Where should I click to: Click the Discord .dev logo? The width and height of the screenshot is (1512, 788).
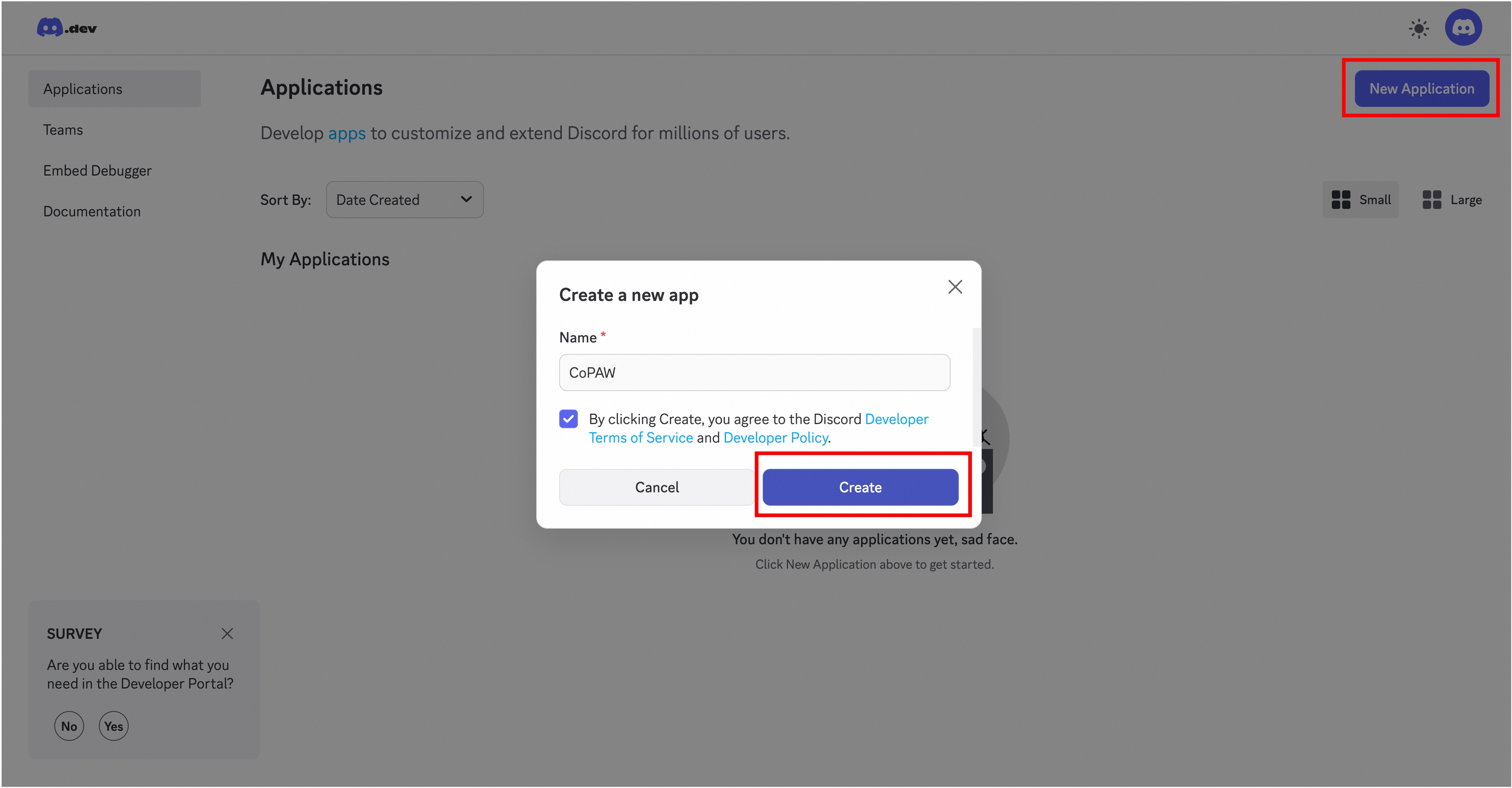(x=66, y=27)
